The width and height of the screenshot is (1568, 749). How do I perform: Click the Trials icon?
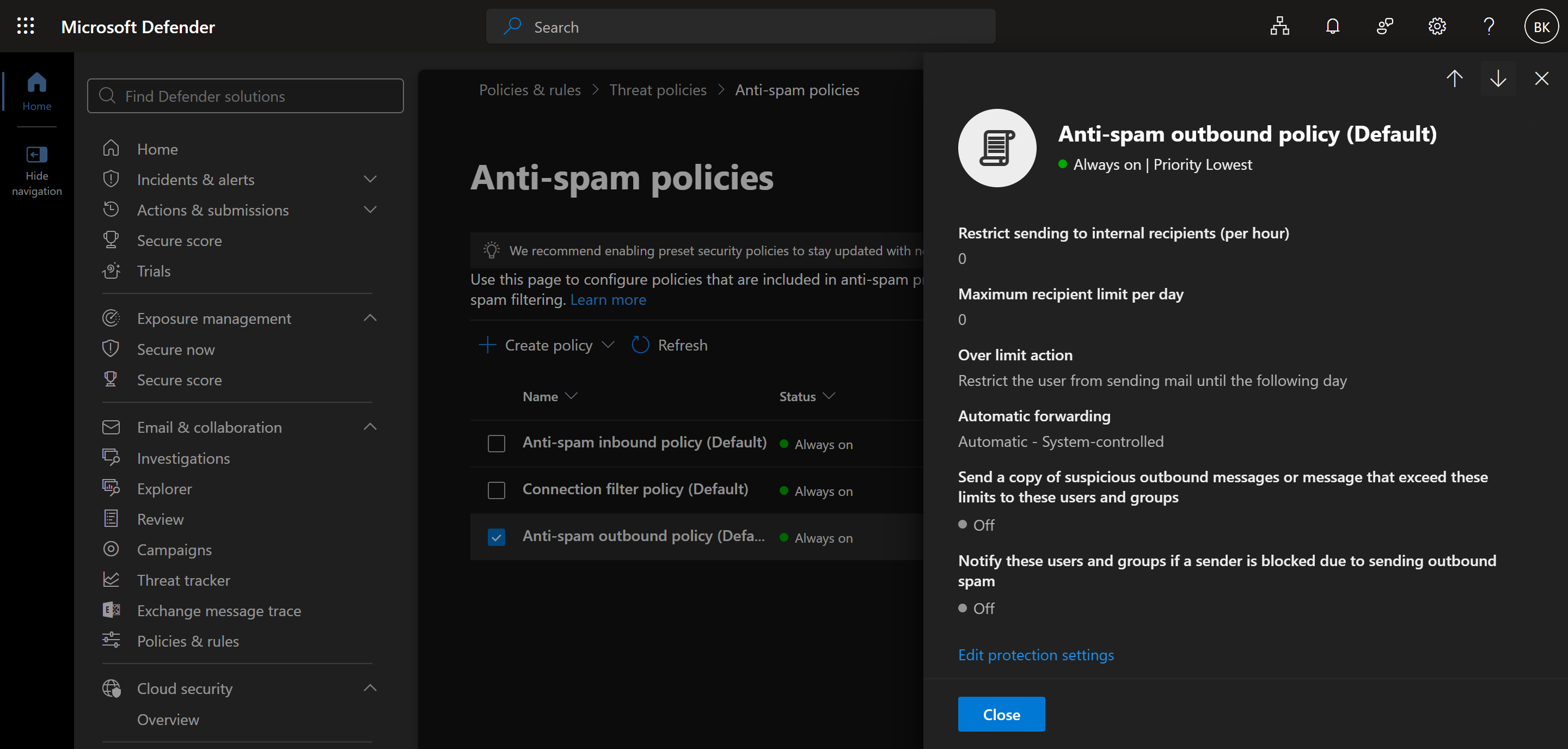(x=111, y=270)
